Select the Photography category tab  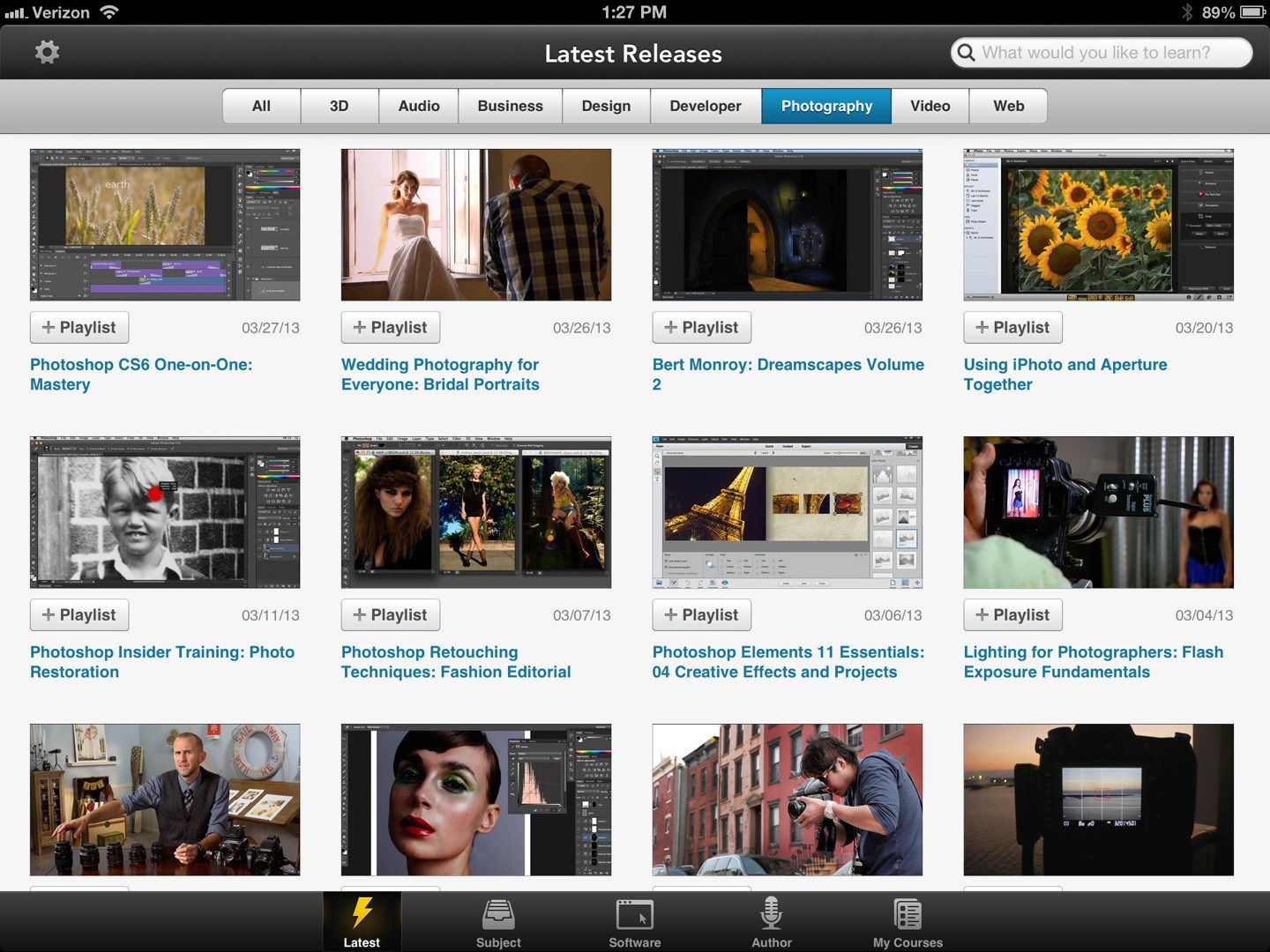pyautogui.click(x=826, y=106)
